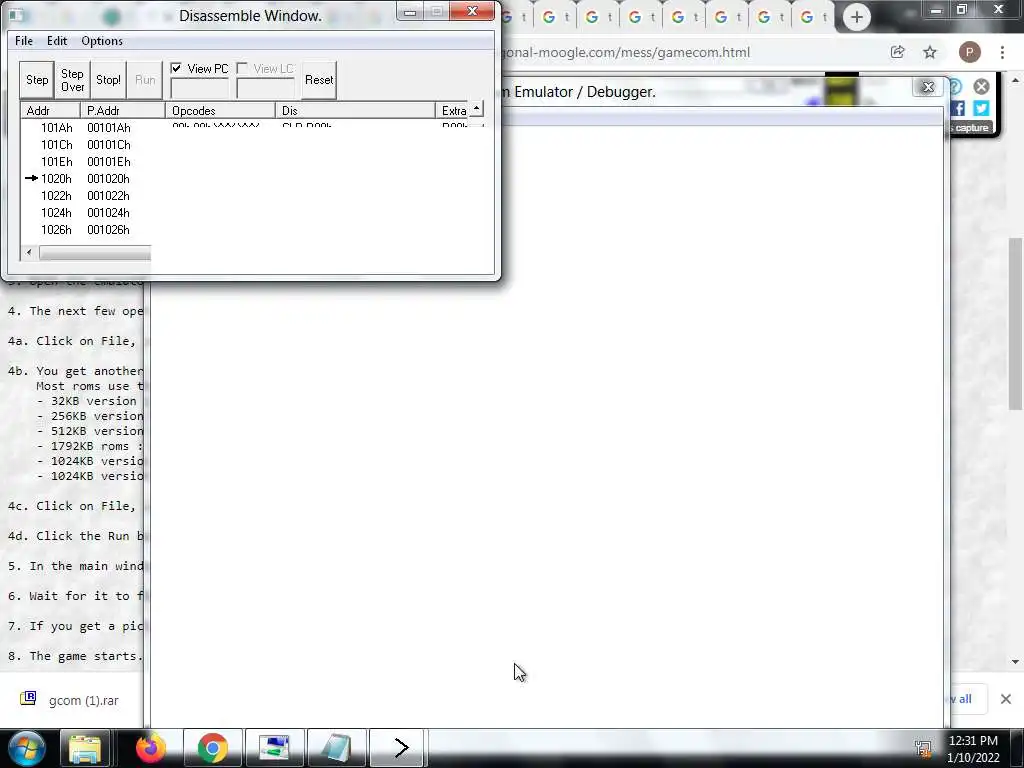Open the notepad taskbar app
This screenshot has width=1024, height=768.
336,748
